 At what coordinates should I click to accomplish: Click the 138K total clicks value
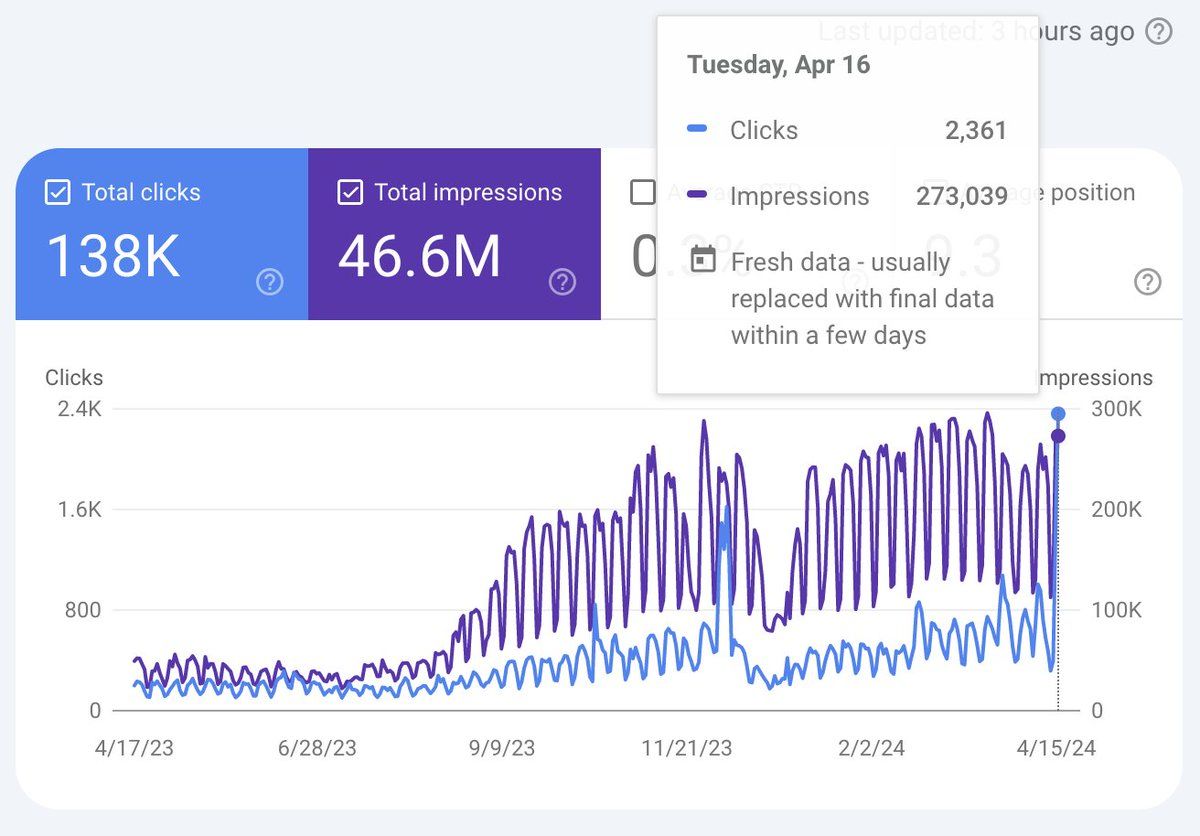pos(113,257)
